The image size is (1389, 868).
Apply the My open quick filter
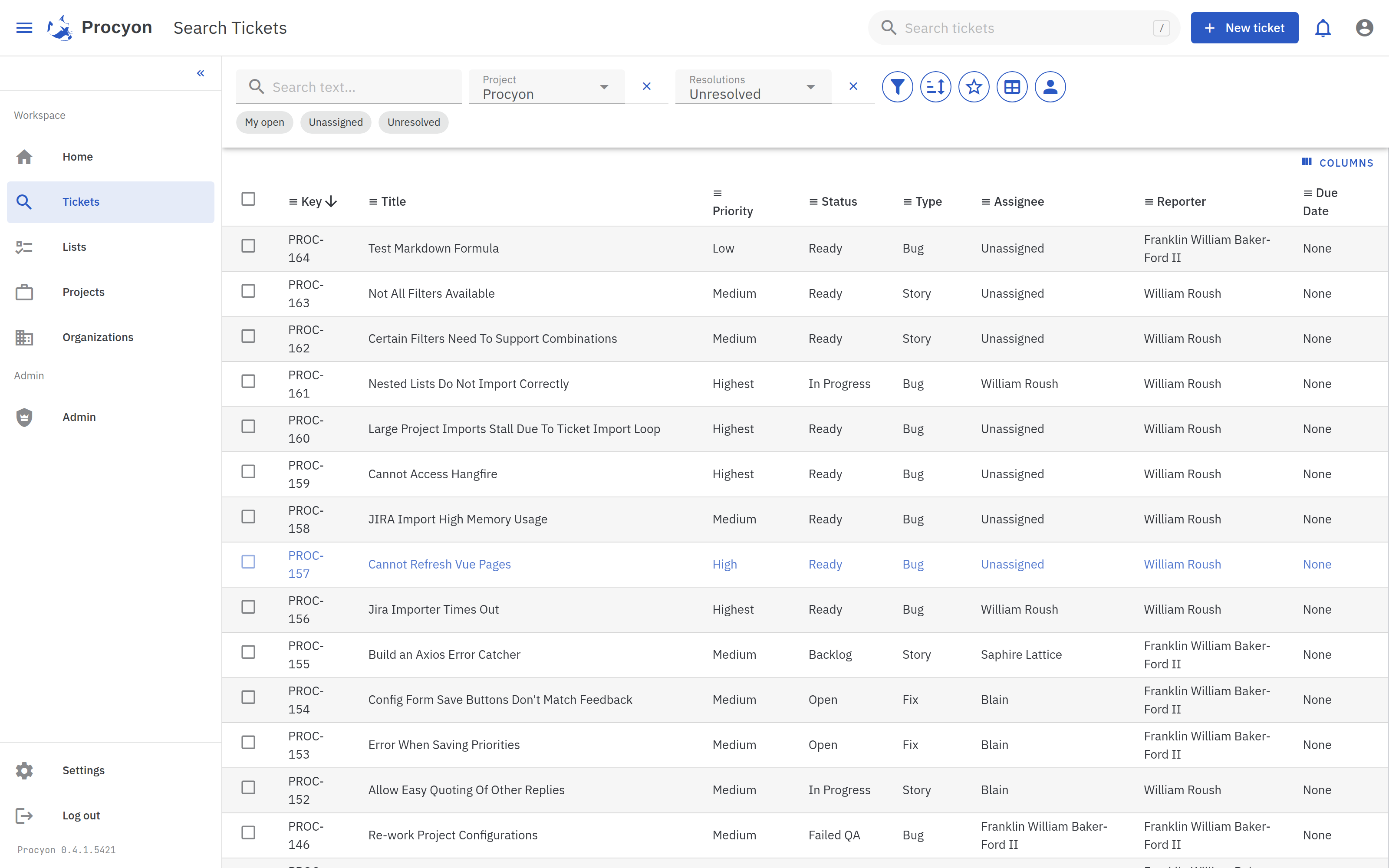[264, 122]
